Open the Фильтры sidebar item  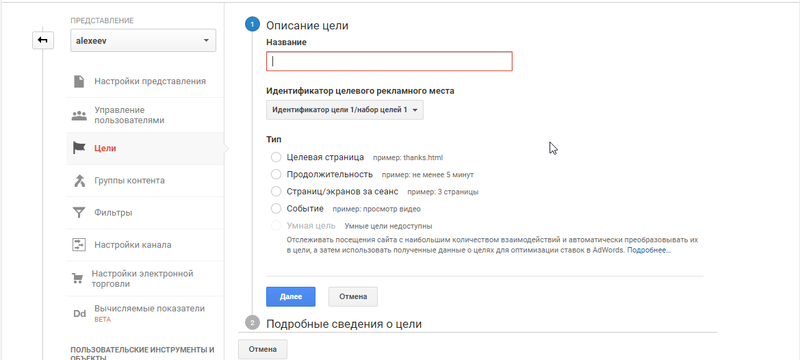(x=145, y=213)
